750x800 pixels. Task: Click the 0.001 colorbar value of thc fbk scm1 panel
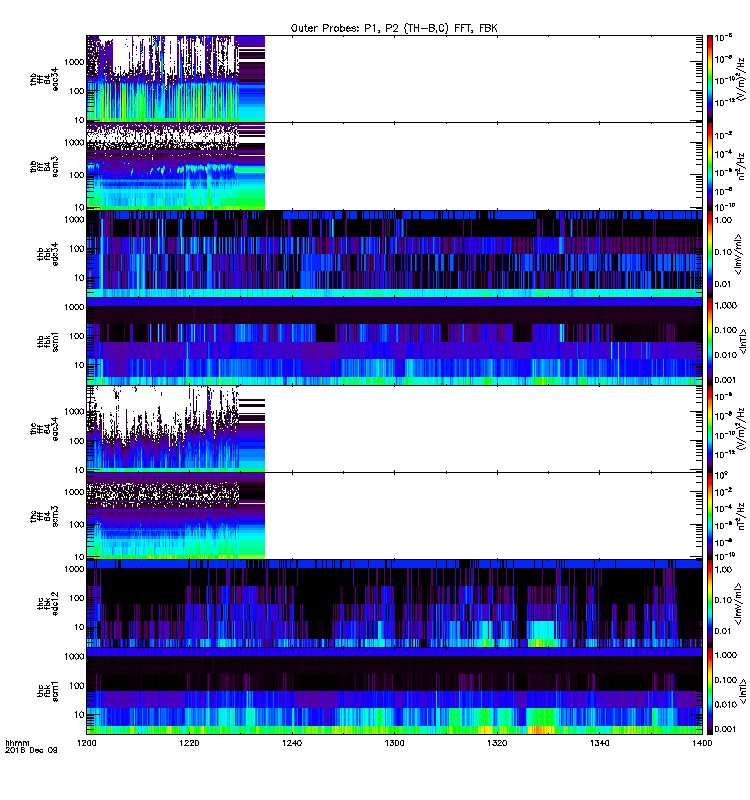[726, 729]
